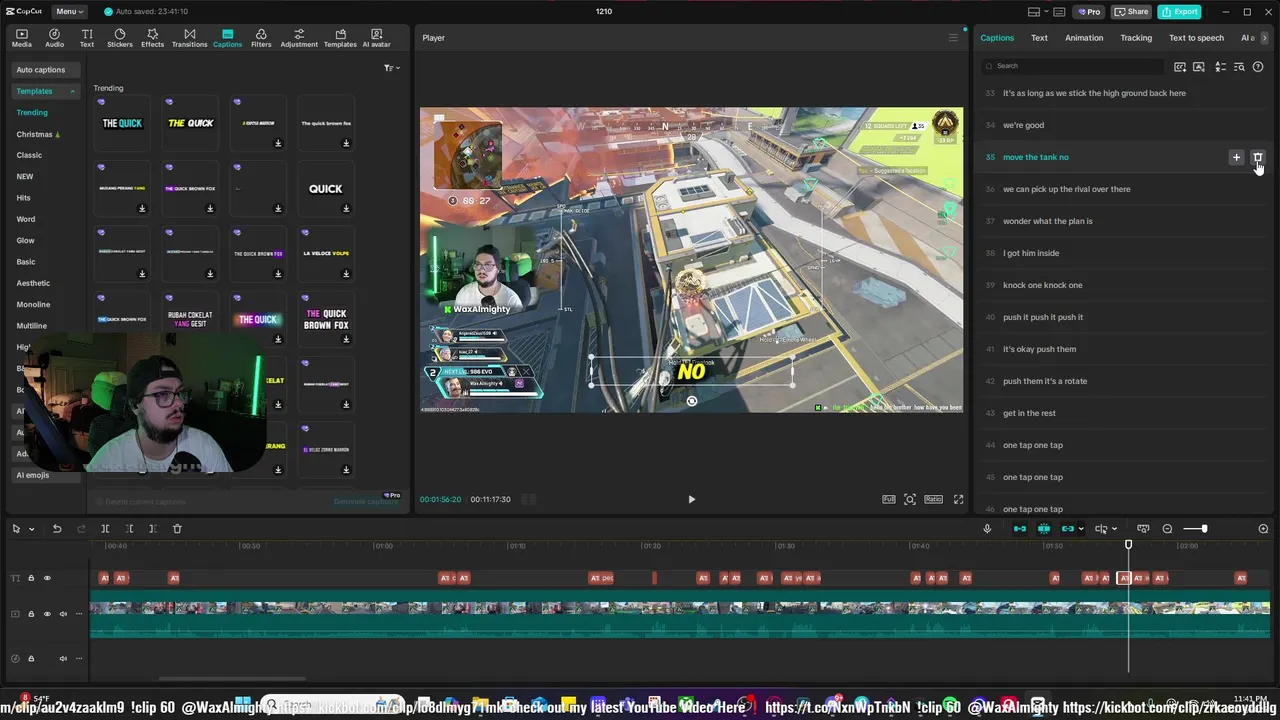The height and width of the screenshot is (720, 1280).
Task: Toggle main track magnet icon
Action: 1020,529
